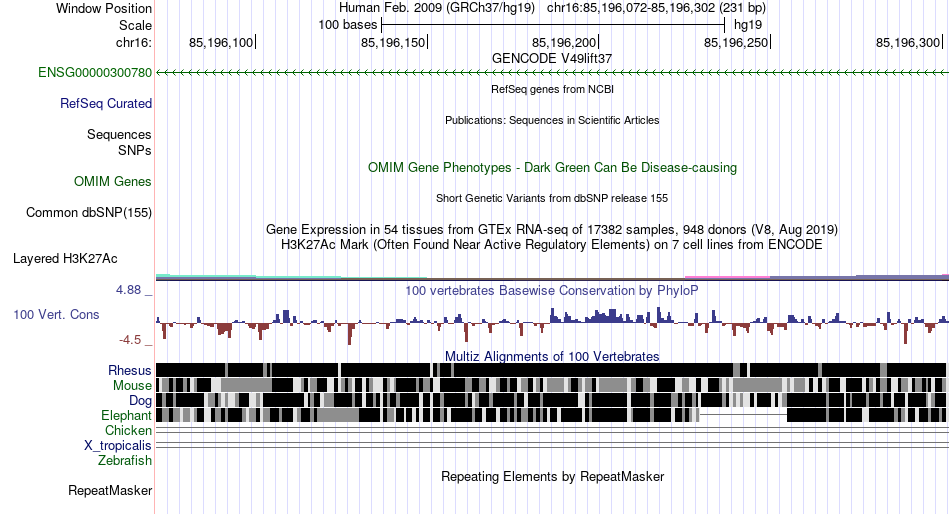Image resolution: width=950 pixels, height=514 pixels.
Task: Select the Sequences track label
Action: 119,135
